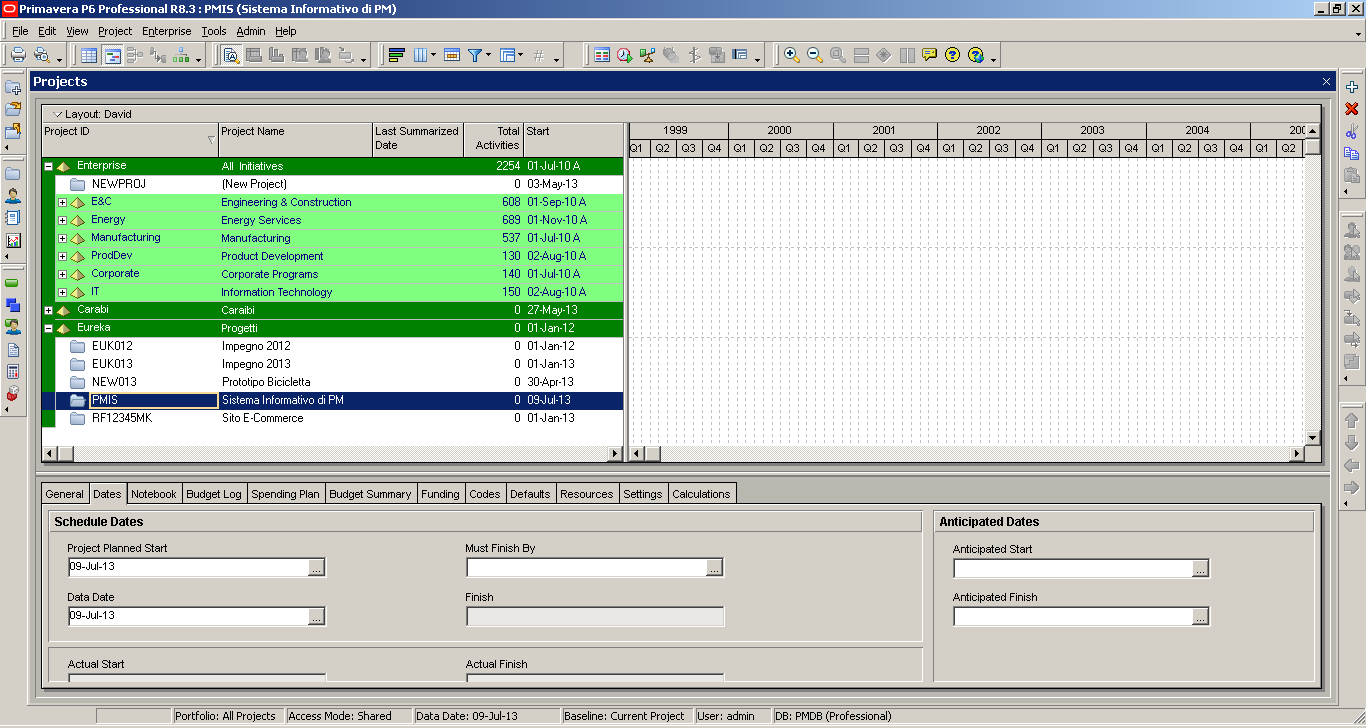
Task: Click the browse button for Project Planned Start
Action: 317,568
